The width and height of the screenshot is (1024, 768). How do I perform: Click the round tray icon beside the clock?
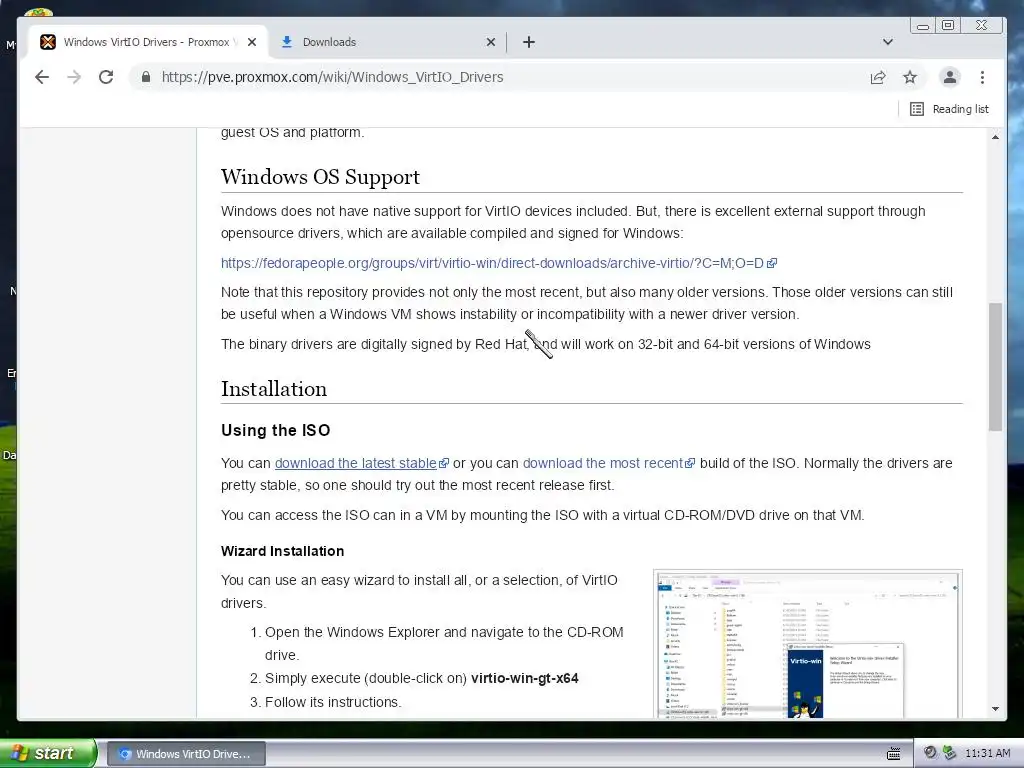pos(930,752)
